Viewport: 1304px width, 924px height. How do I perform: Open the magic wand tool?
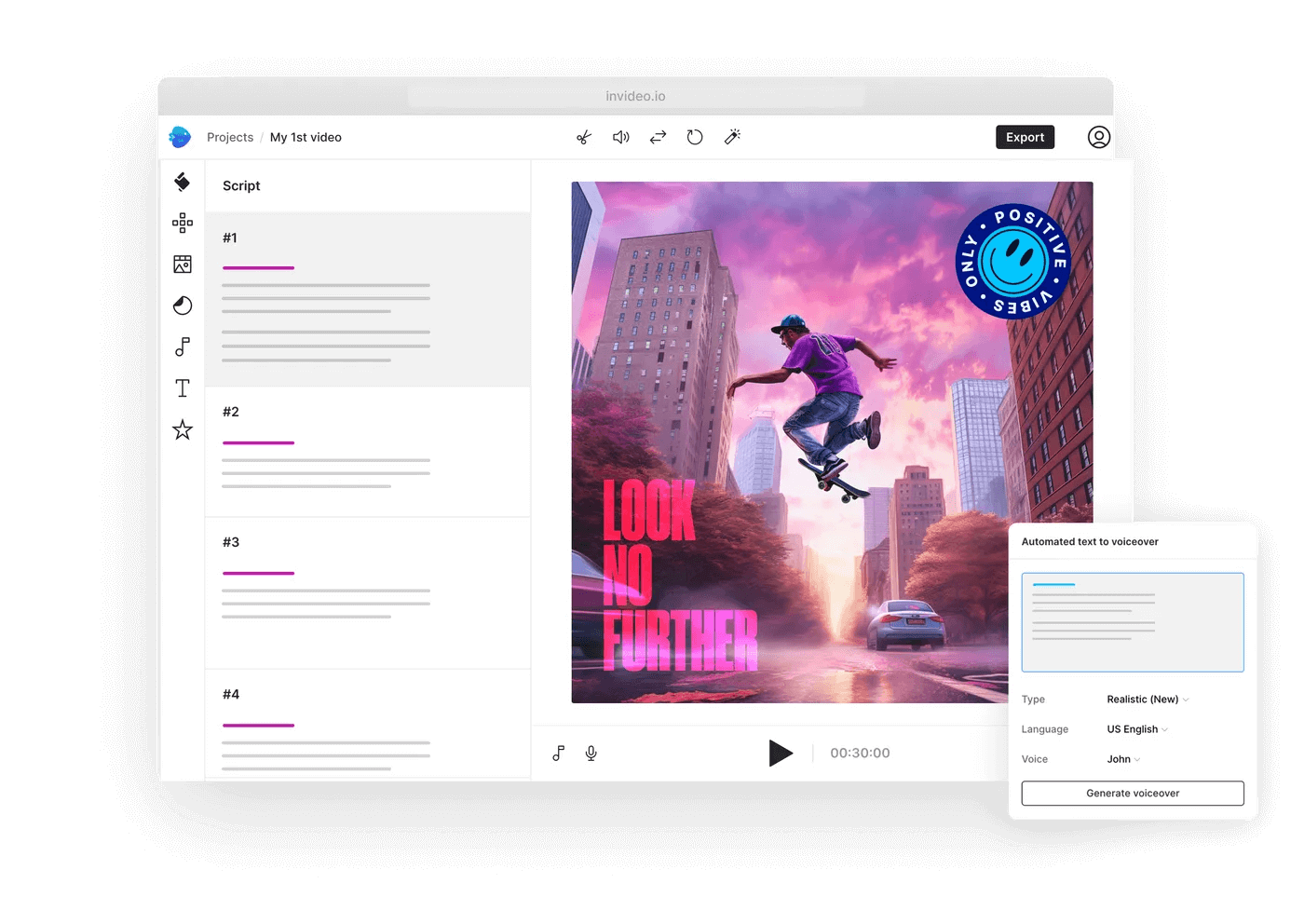pyautogui.click(x=733, y=137)
